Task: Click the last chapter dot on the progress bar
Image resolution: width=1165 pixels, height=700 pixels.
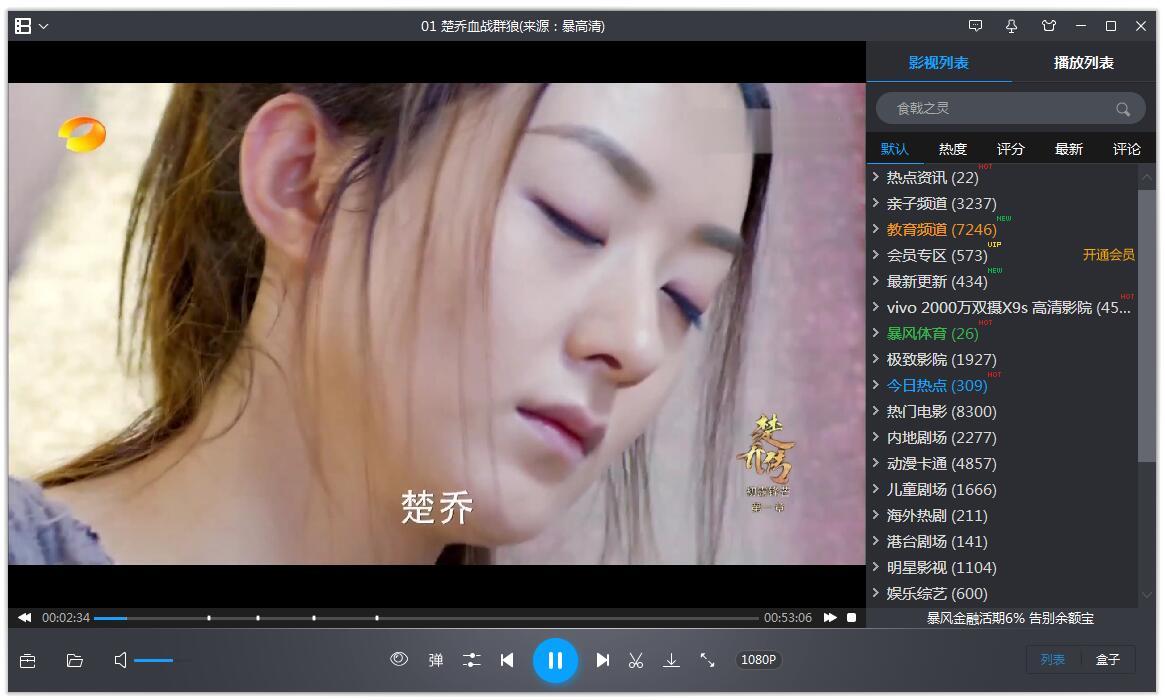Action: tap(377, 618)
